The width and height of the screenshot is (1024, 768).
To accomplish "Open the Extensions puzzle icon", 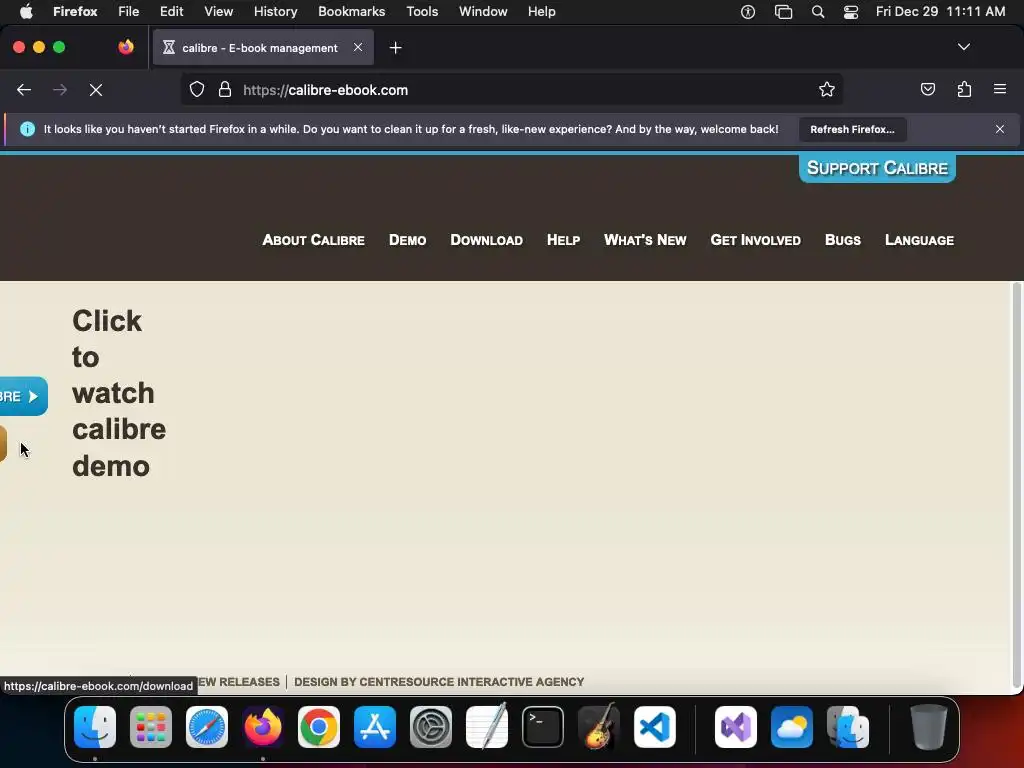I will tap(964, 89).
